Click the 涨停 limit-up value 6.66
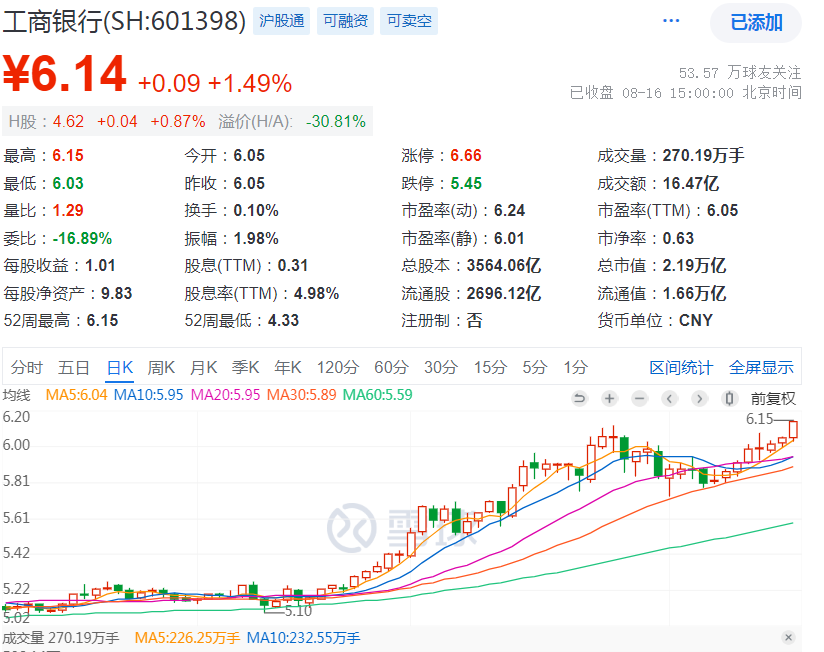Image resolution: width=824 pixels, height=652 pixels. 466,156
